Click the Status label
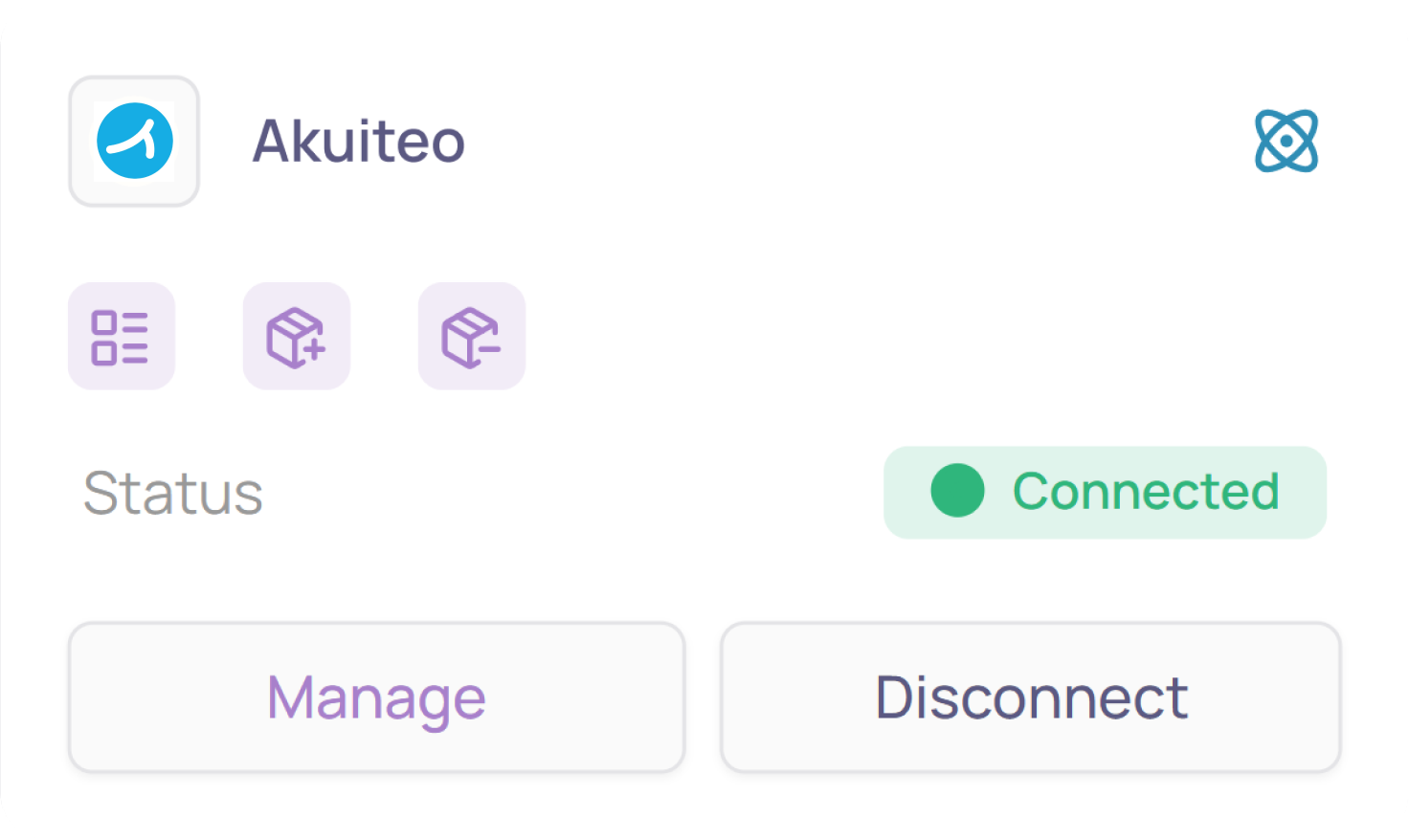The height and width of the screenshot is (840, 1409). [173, 493]
